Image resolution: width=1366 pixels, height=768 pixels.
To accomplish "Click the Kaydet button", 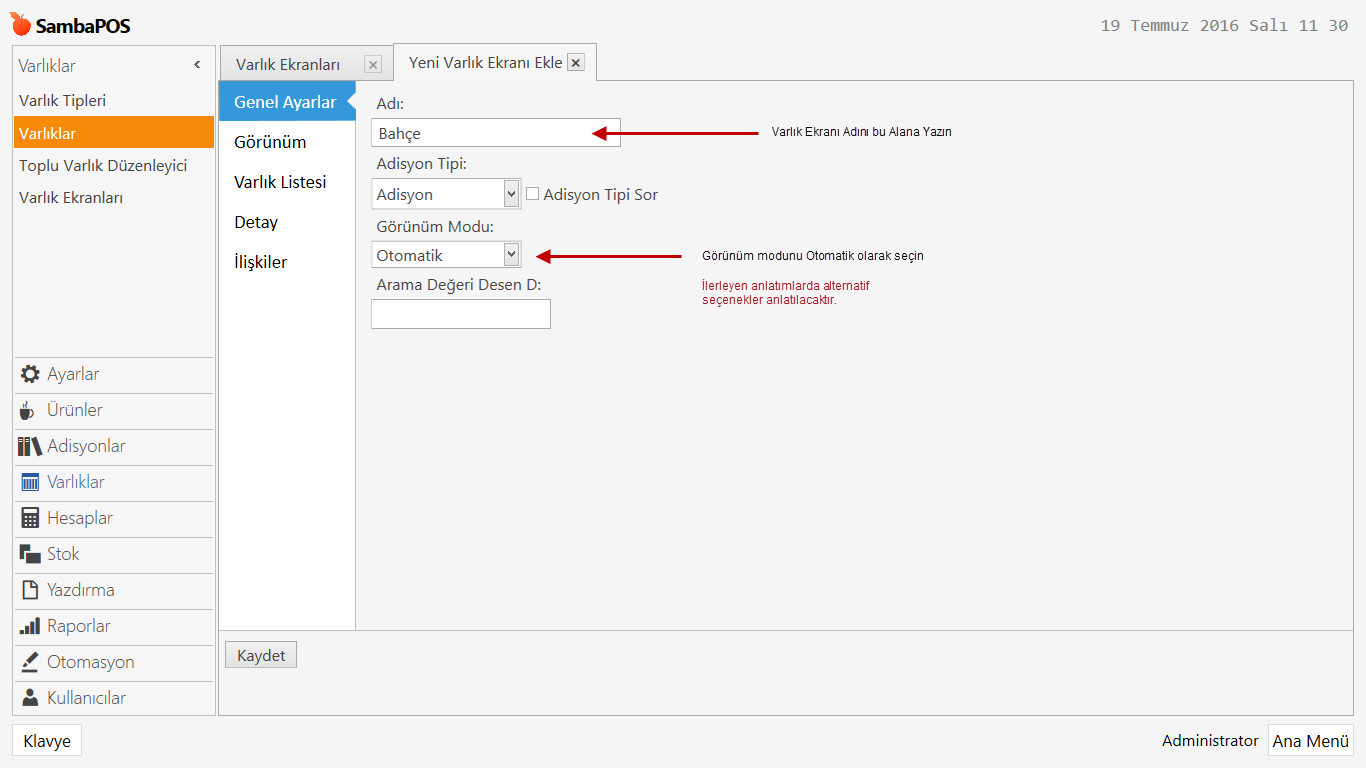I will (261, 655).
